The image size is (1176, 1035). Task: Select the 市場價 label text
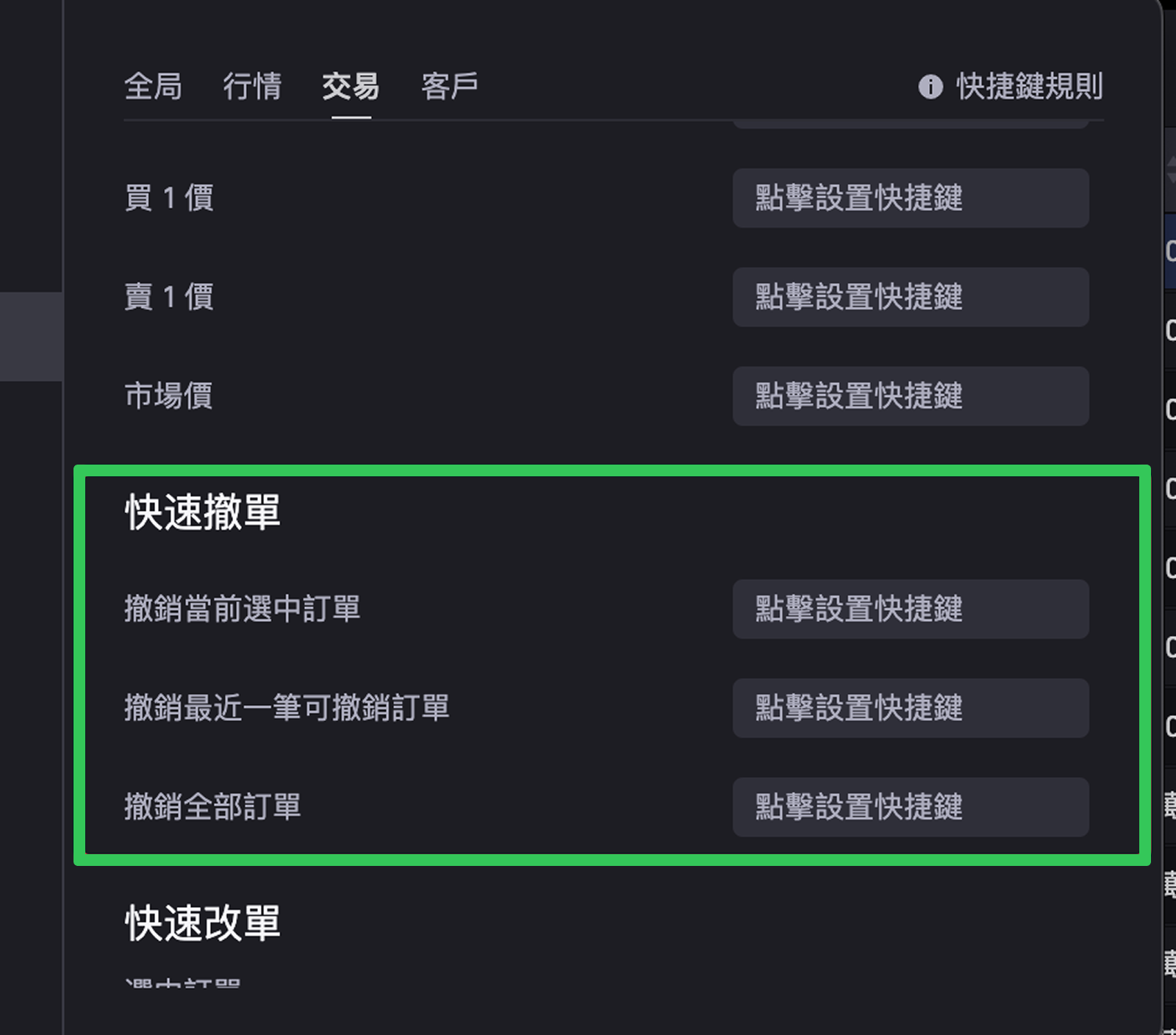(x=169, y=396)
